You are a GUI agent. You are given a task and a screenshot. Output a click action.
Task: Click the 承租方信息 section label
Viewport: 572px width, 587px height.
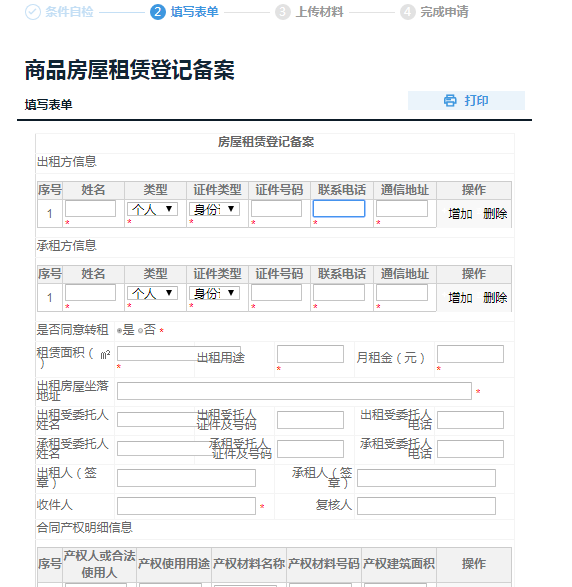67,246
